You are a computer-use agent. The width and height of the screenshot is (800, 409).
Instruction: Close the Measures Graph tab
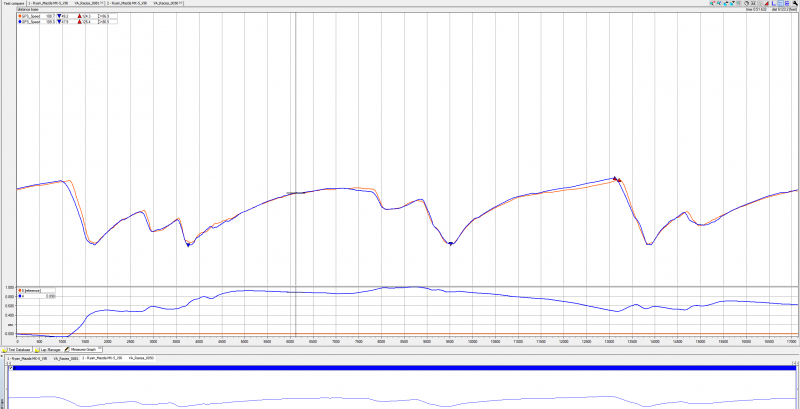pyautogui.click(x=99, y=348)
